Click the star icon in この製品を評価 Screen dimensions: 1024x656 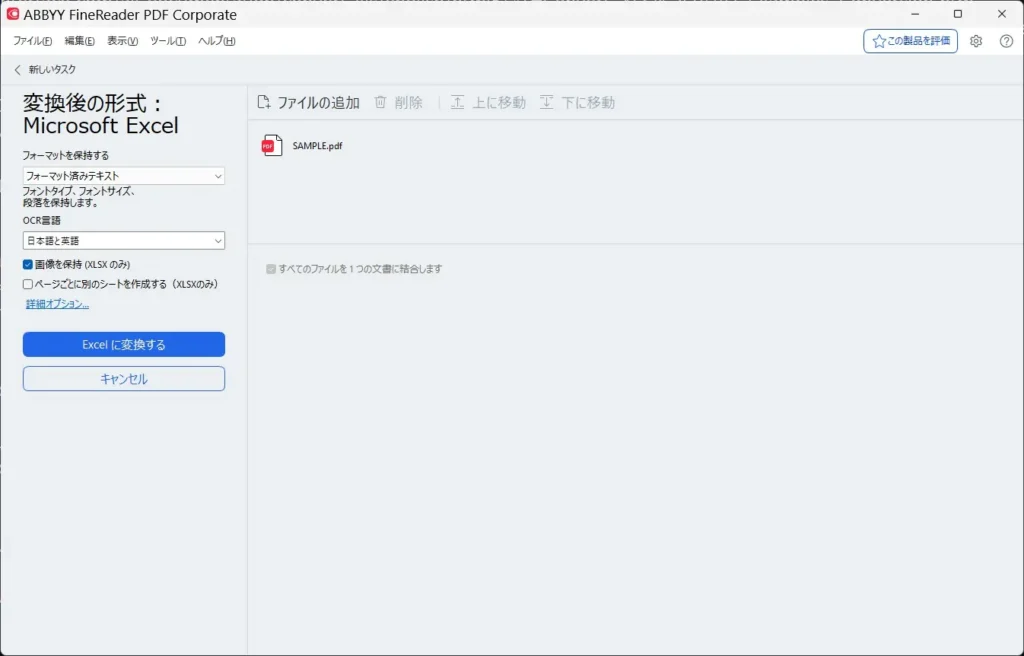click(879, 41)
